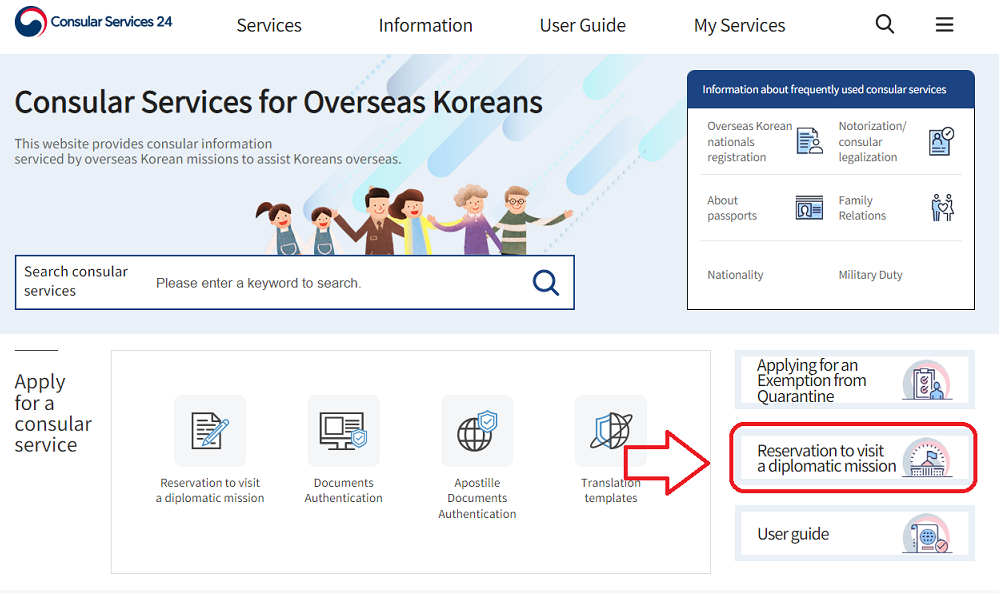Click the Consular Services 24 logo
This screenshot has height=594, width=999.
pos(94,22)
